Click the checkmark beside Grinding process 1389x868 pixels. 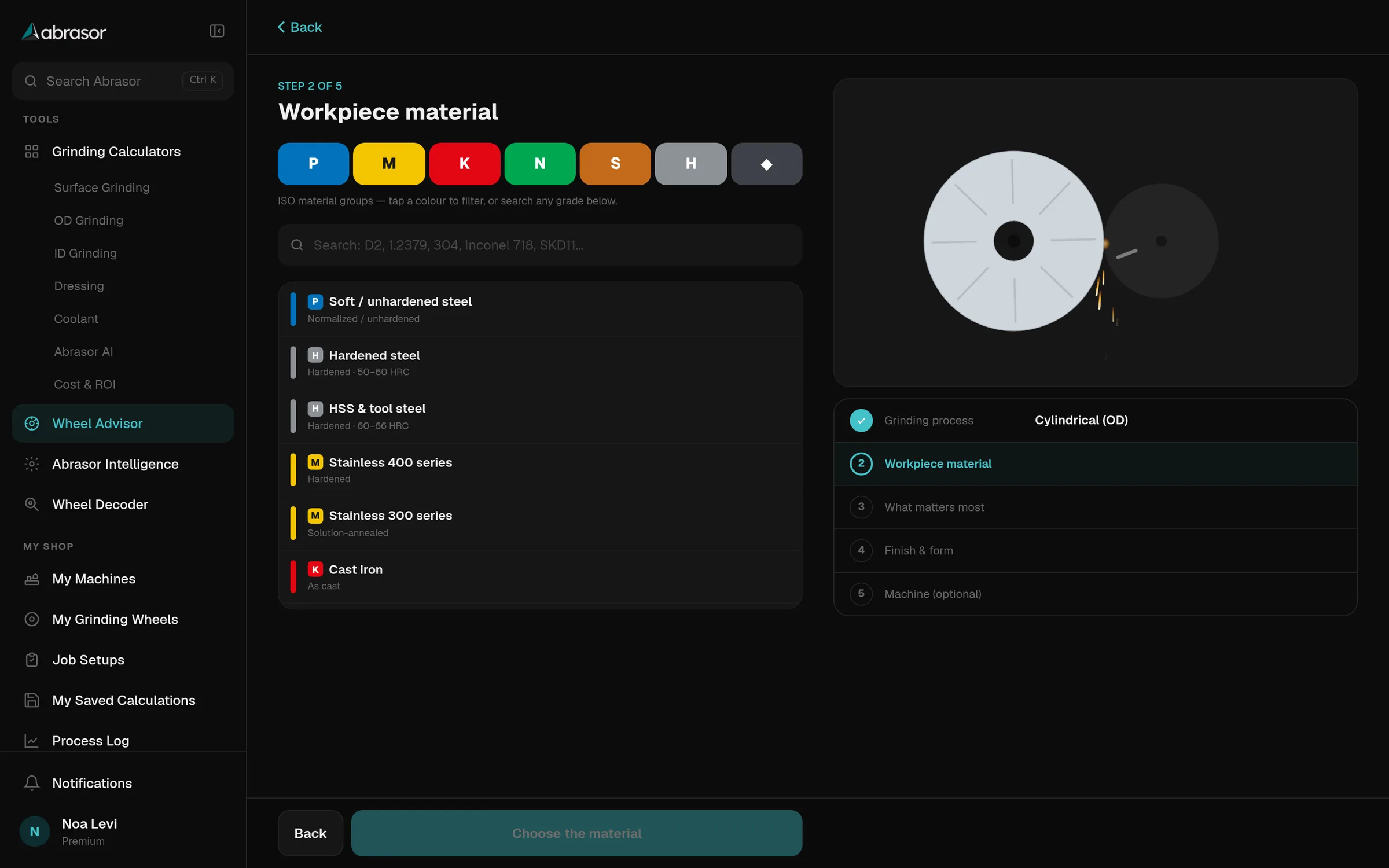[861, 421]
